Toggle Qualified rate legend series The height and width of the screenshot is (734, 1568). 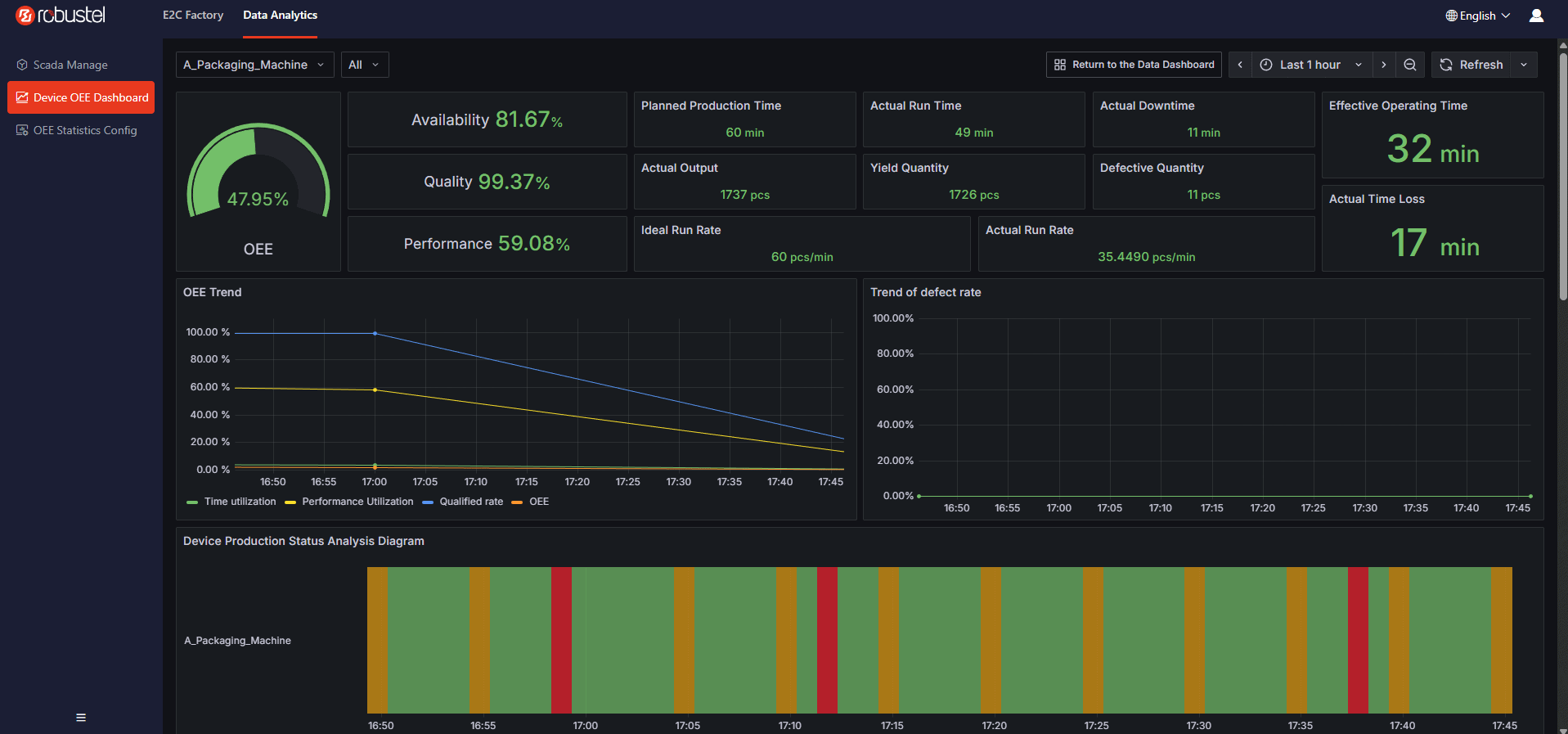click(463, 502)
